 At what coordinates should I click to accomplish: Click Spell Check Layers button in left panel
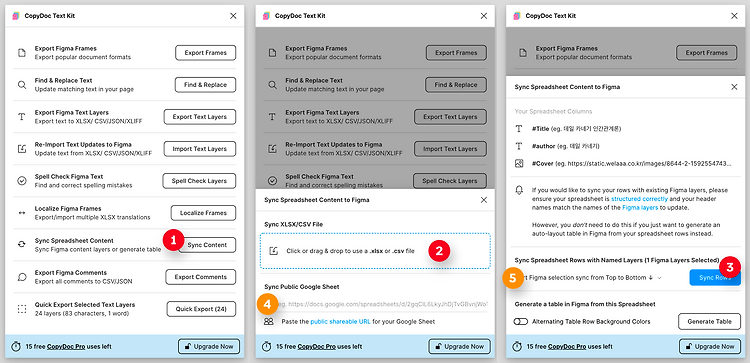(198, 181)
